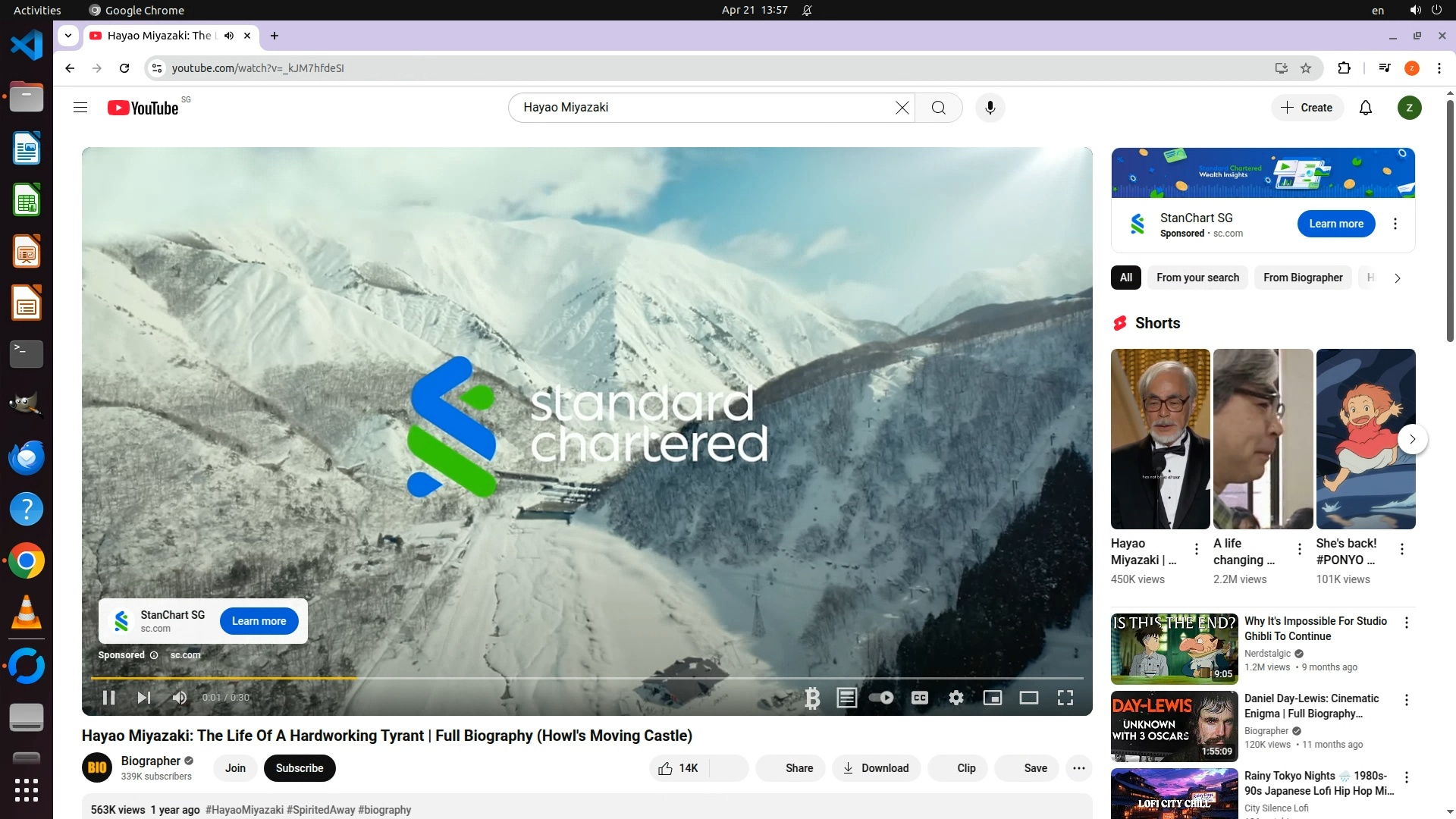Enter fullscreen mode in player

(1065, 698)
